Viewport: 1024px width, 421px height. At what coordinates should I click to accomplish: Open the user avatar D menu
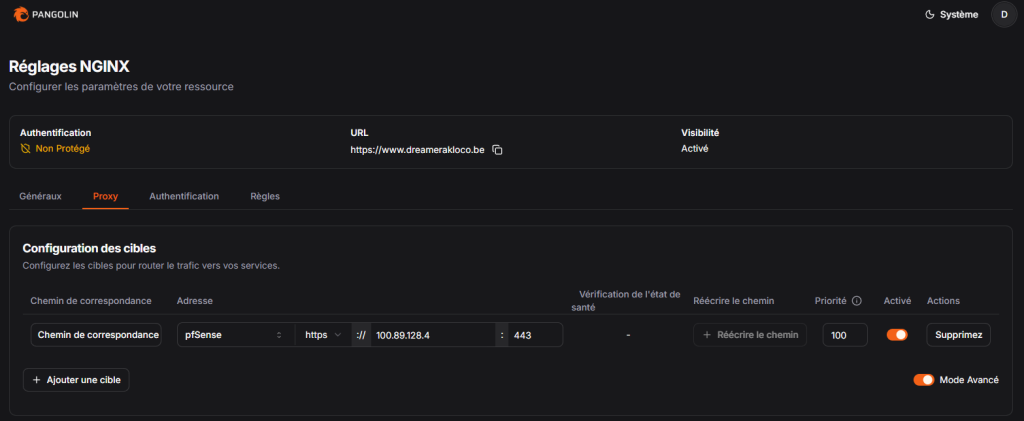(x=1004, y=14)
